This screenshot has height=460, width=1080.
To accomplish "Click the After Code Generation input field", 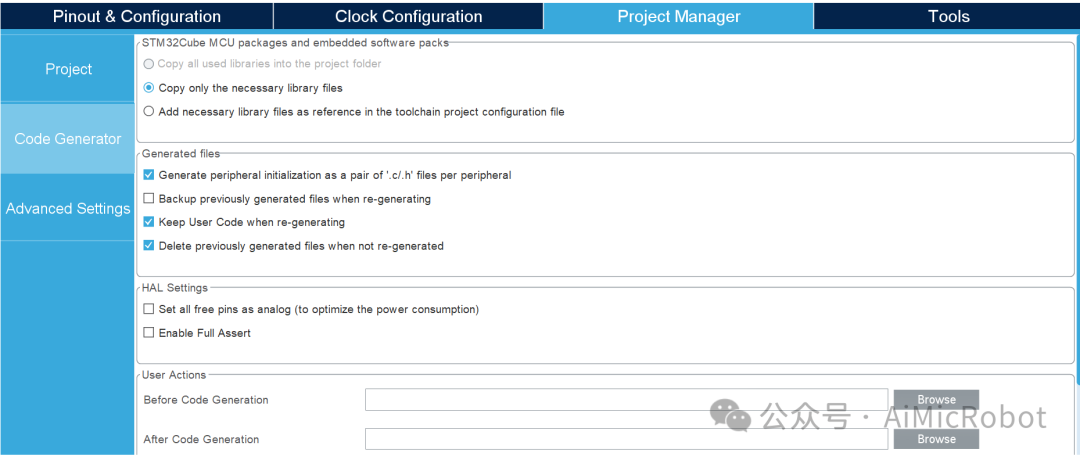I will click(626, 439).
